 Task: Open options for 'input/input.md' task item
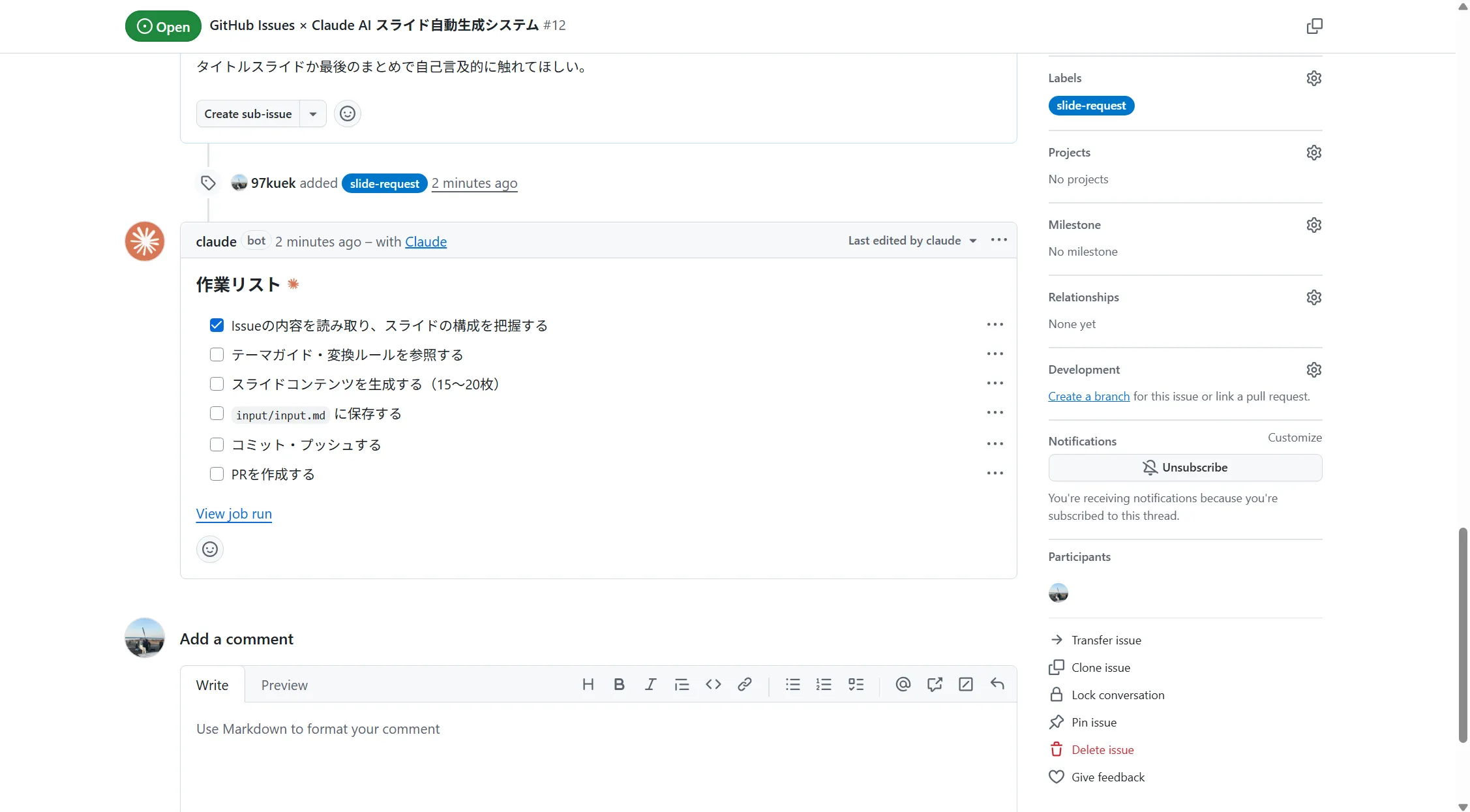click(995, 413)
